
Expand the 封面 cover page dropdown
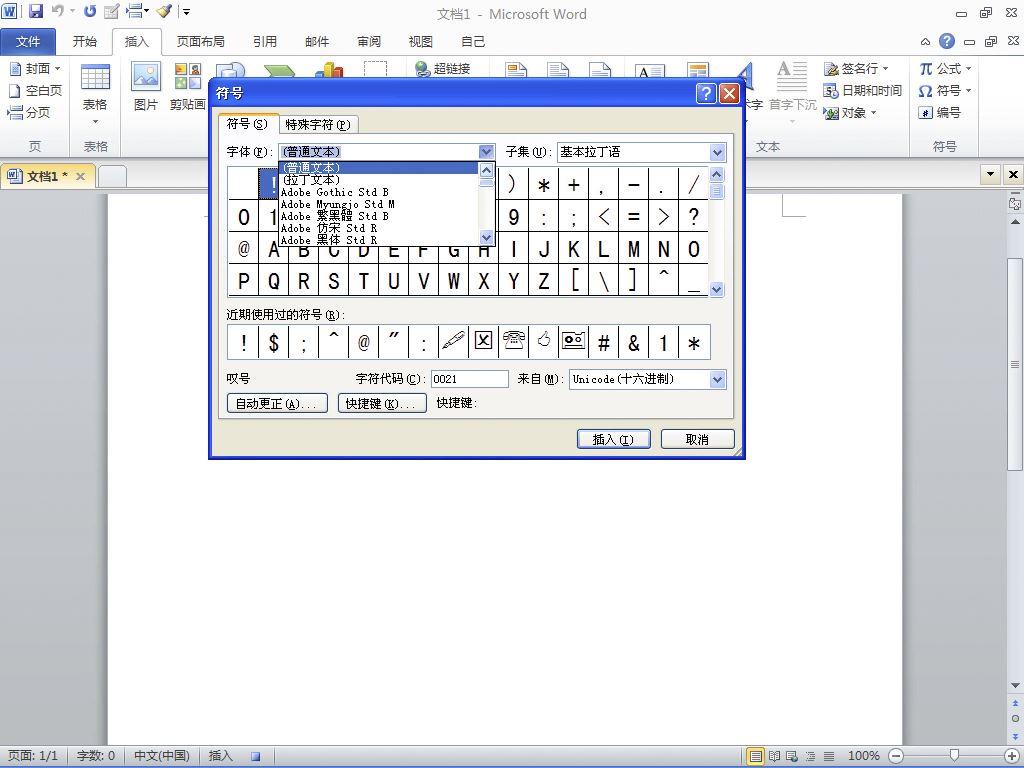(x=57, y=69)
